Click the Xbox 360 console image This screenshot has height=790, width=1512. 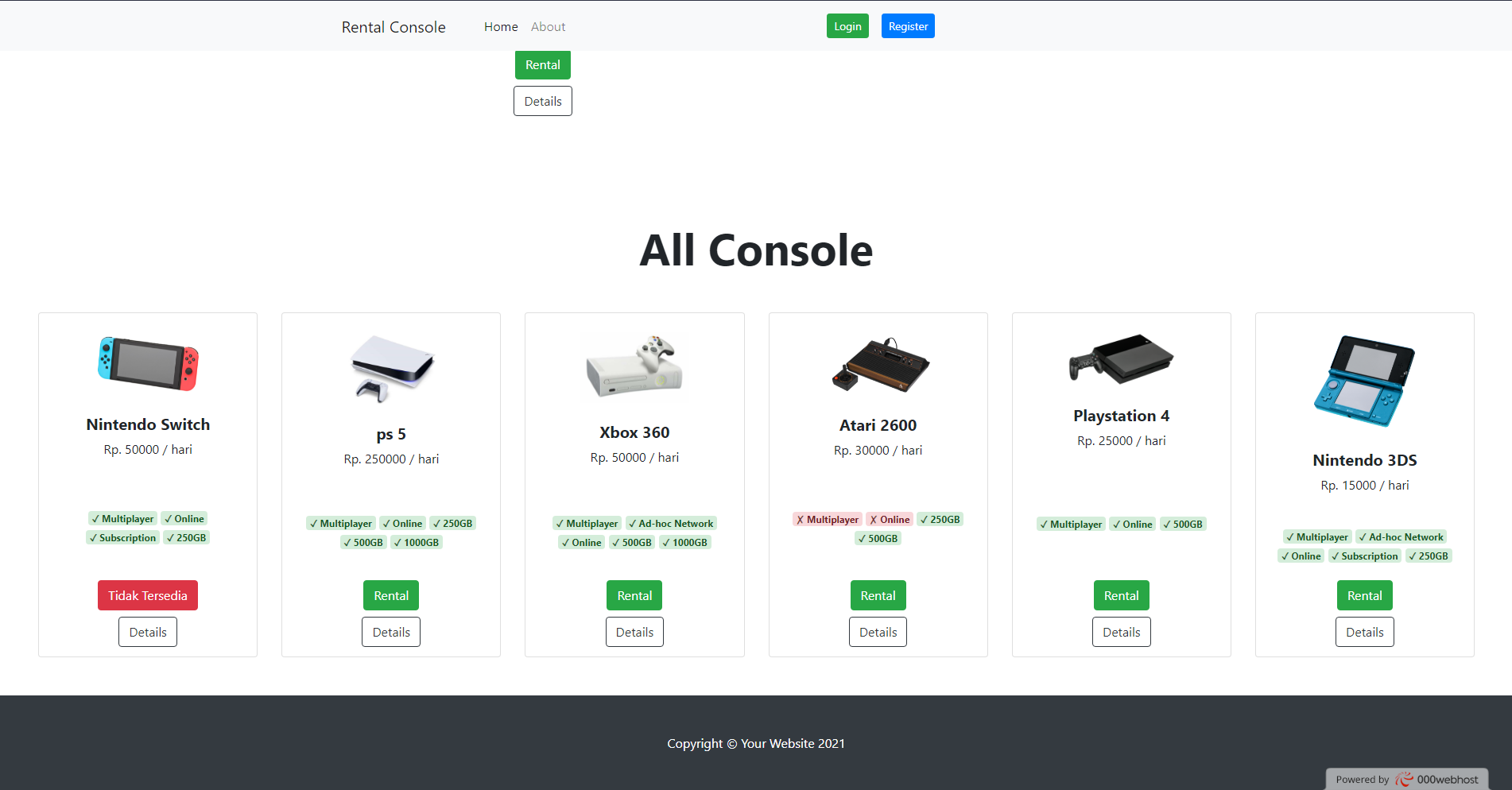(x=634, y=366)
